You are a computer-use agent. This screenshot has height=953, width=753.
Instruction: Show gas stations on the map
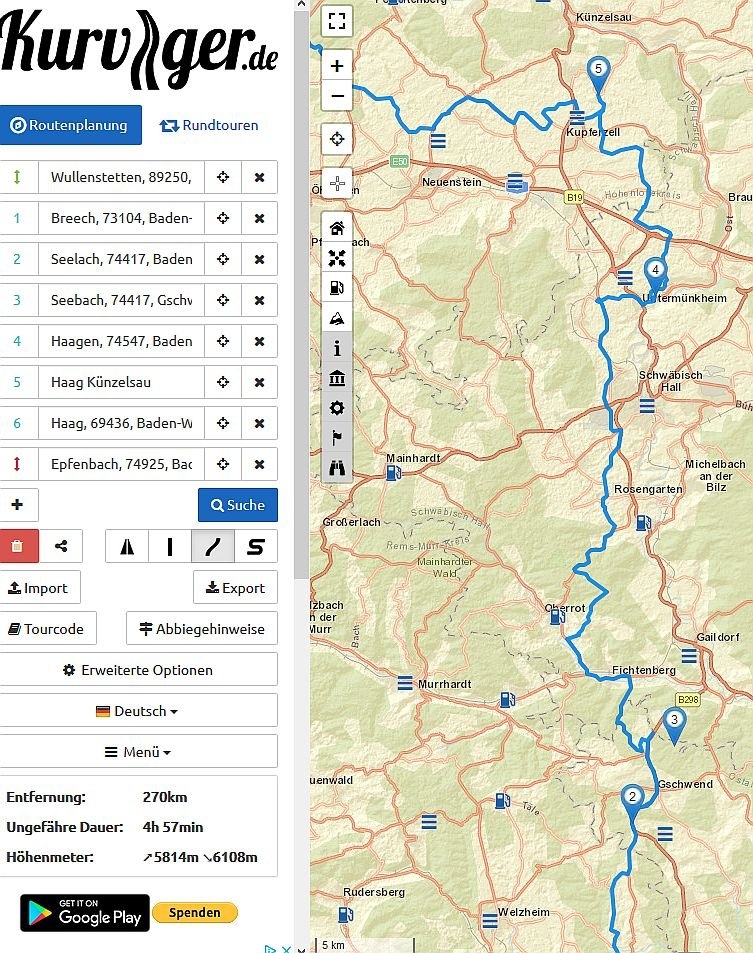(x=337, y=288)
